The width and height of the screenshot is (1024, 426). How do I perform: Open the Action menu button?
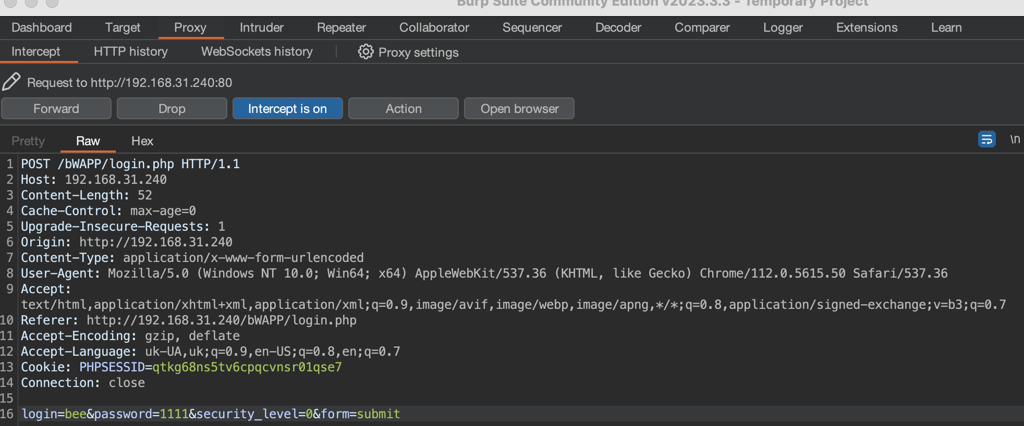(403, 108)
